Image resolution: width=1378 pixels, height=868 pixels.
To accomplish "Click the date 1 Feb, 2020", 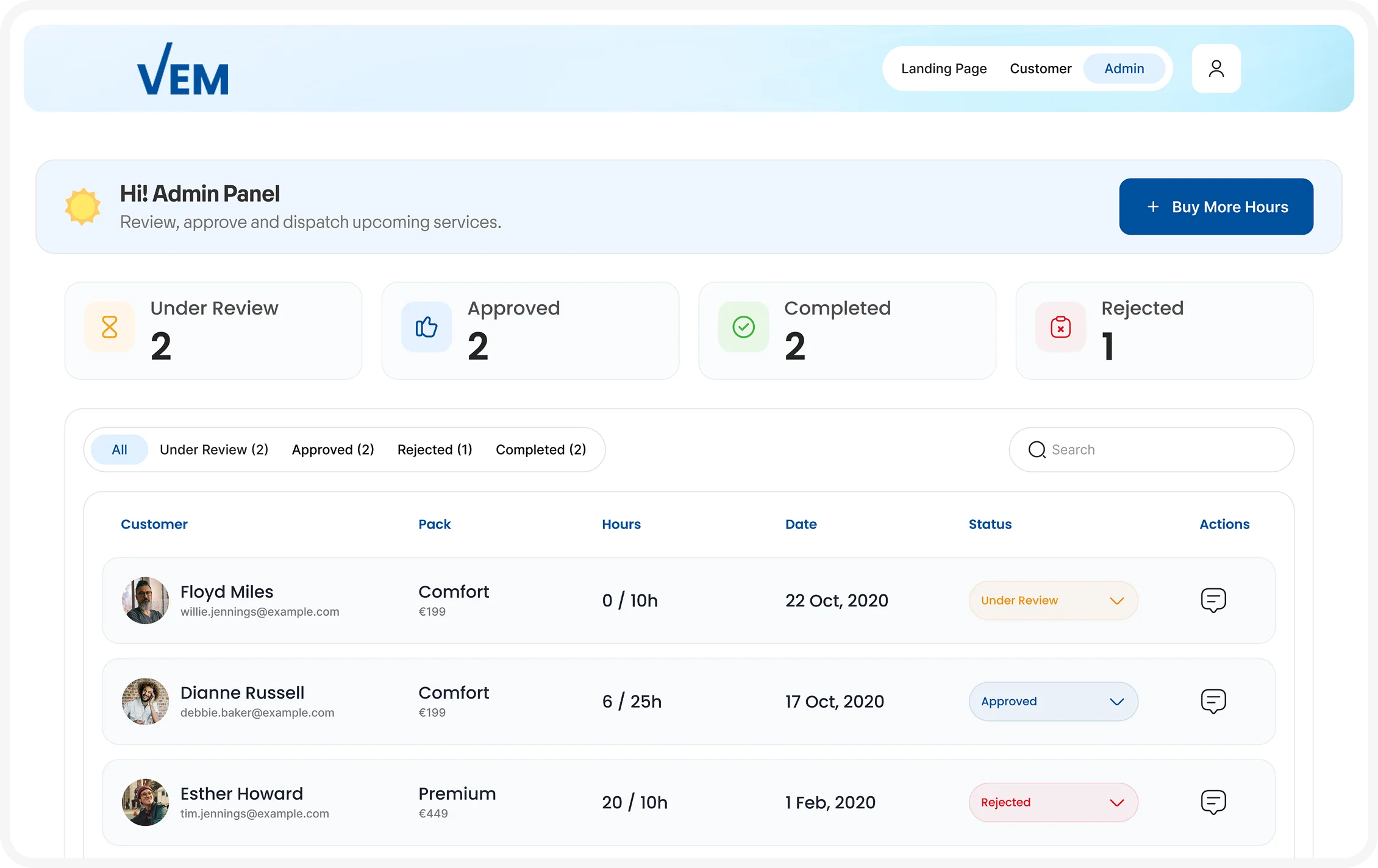I will click(x=830, y=803).
